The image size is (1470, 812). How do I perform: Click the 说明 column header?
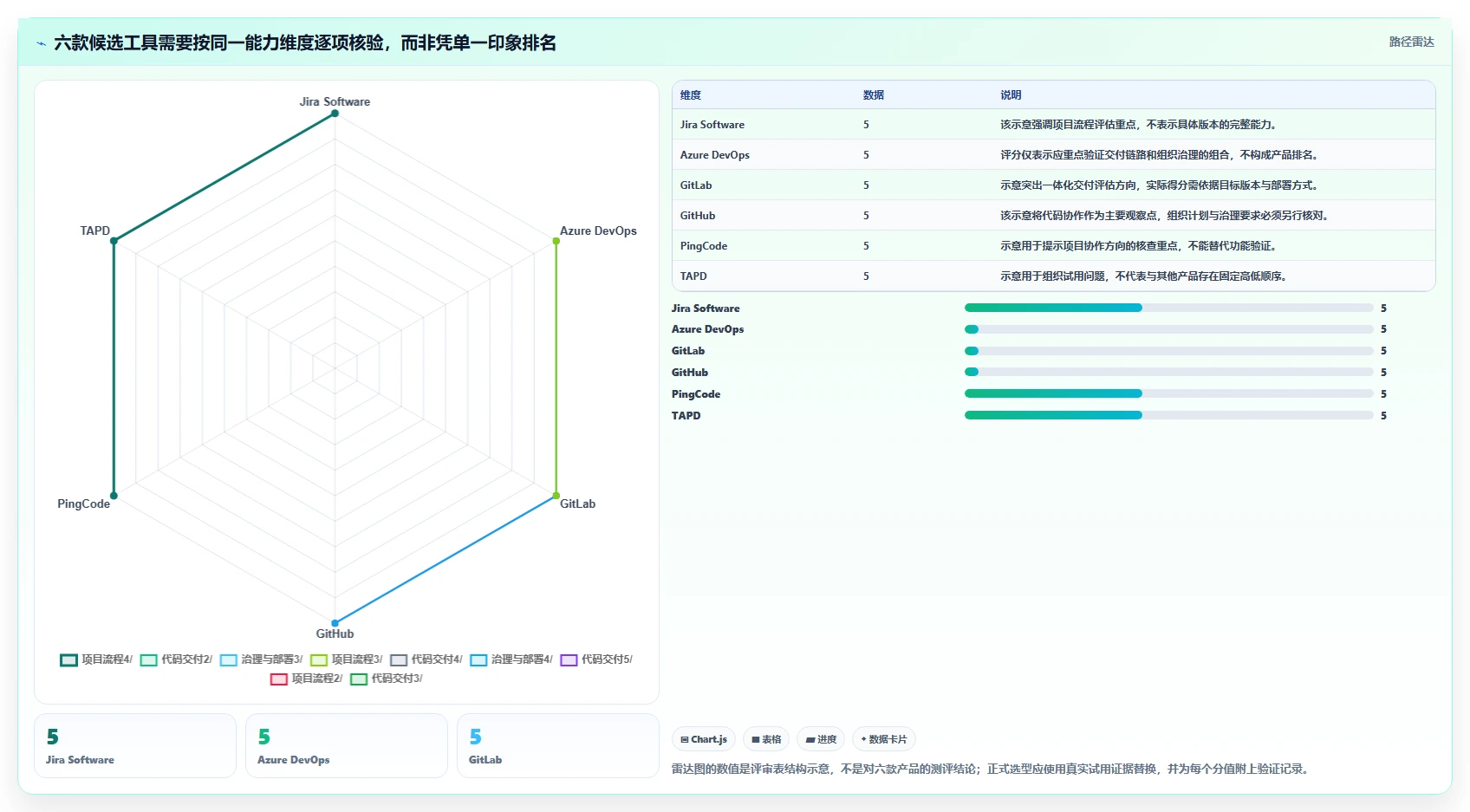coord(1011,95)
